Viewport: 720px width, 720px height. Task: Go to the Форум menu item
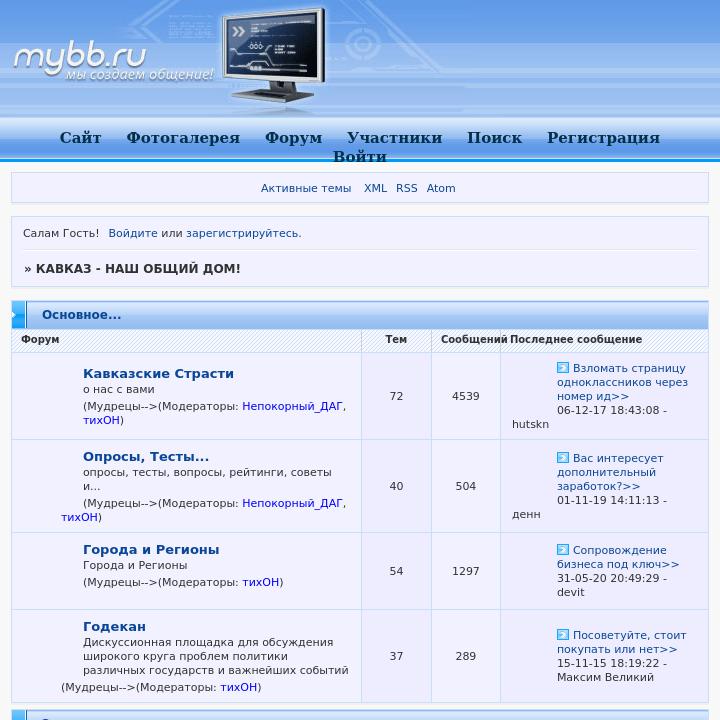tap(293, 138)
